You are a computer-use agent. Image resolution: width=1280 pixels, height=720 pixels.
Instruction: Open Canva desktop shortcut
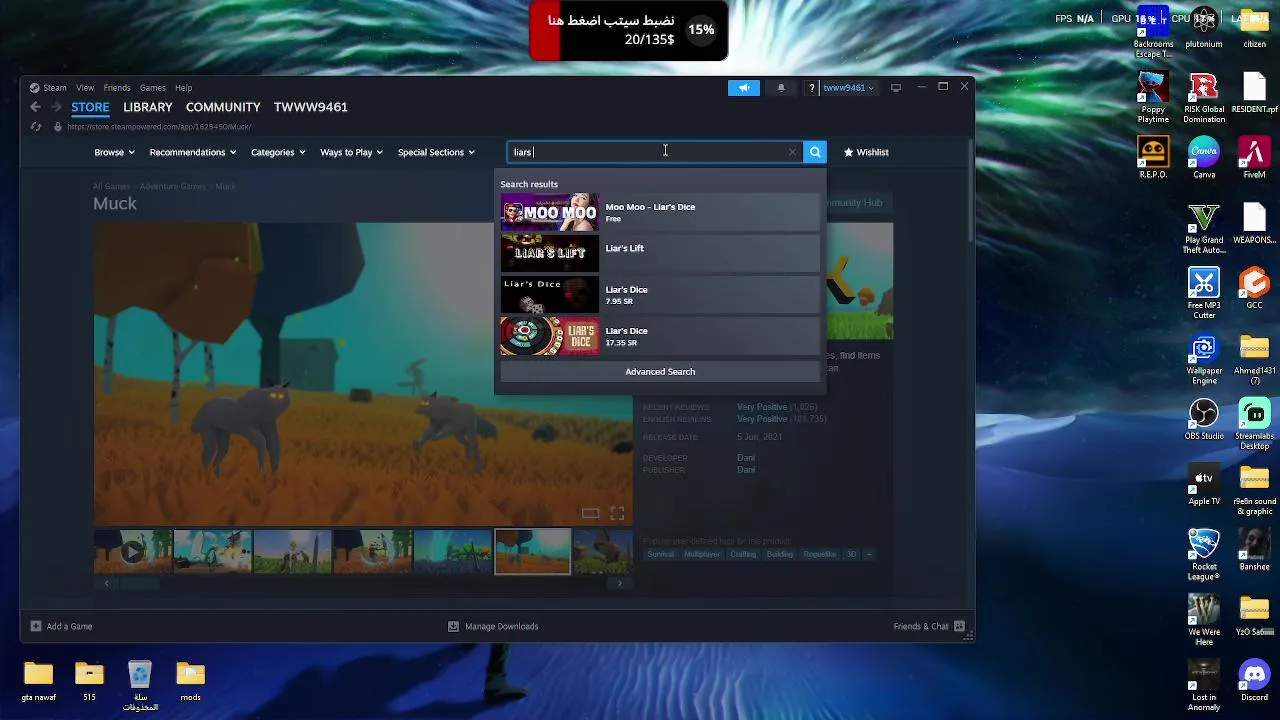(x=1204, y=158)
